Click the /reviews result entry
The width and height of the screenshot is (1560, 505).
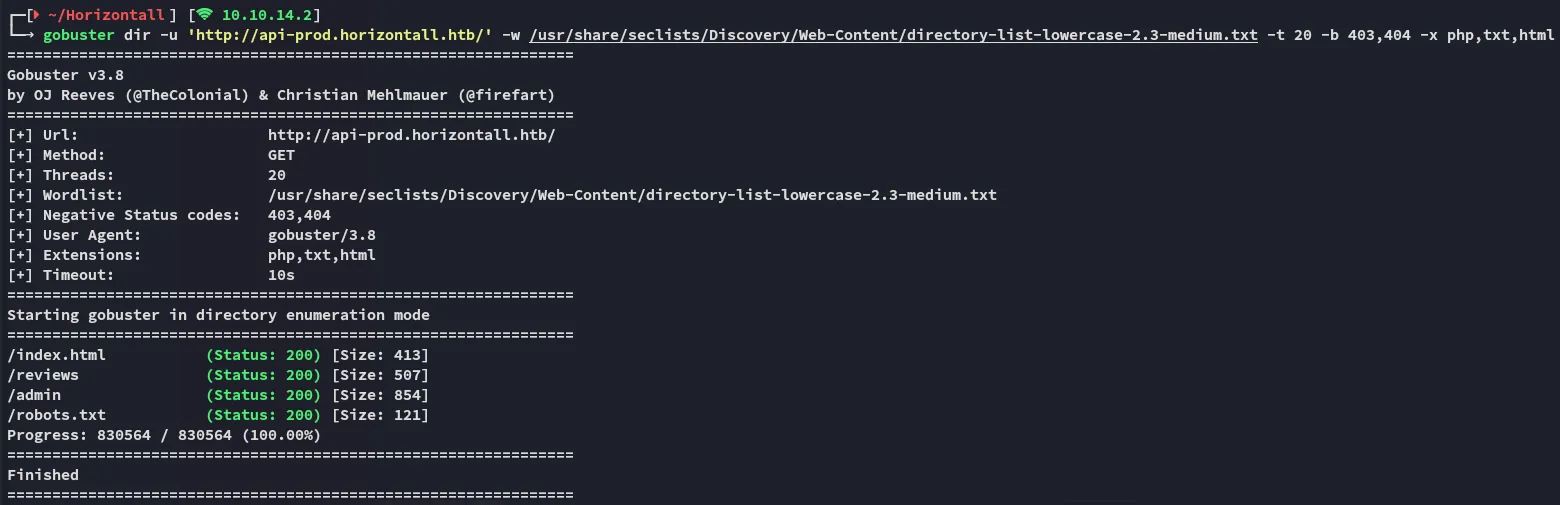[x=43, y=375]
